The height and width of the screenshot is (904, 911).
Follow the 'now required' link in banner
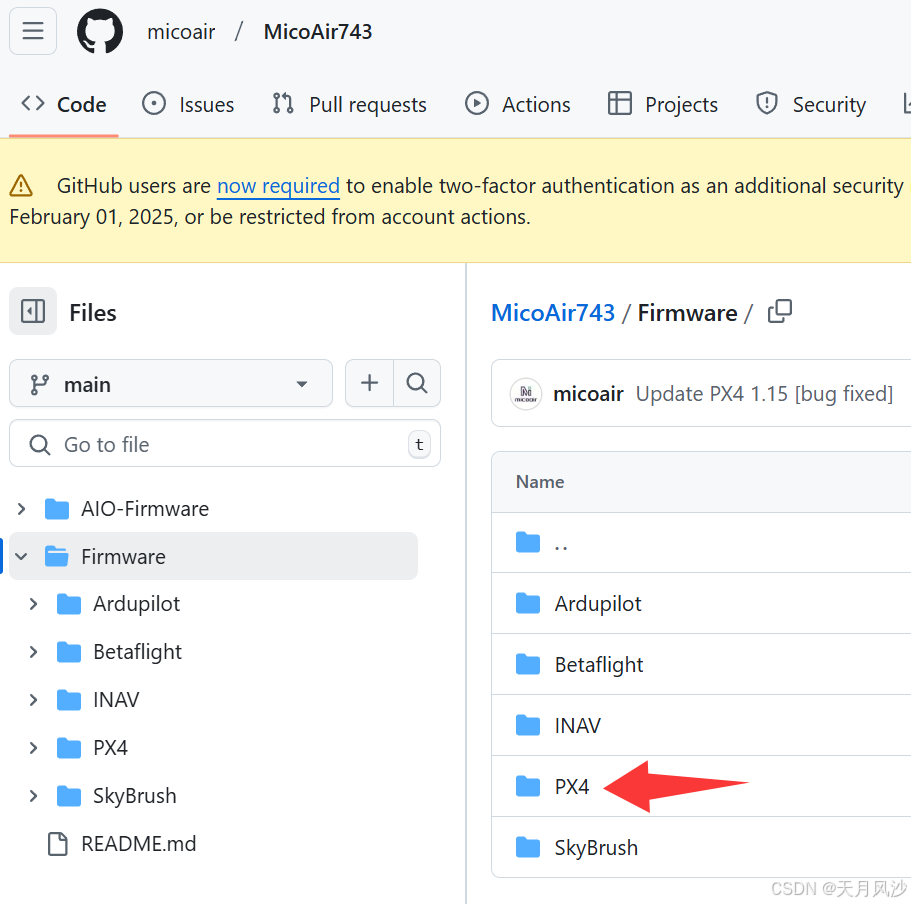tap(278, 186)
